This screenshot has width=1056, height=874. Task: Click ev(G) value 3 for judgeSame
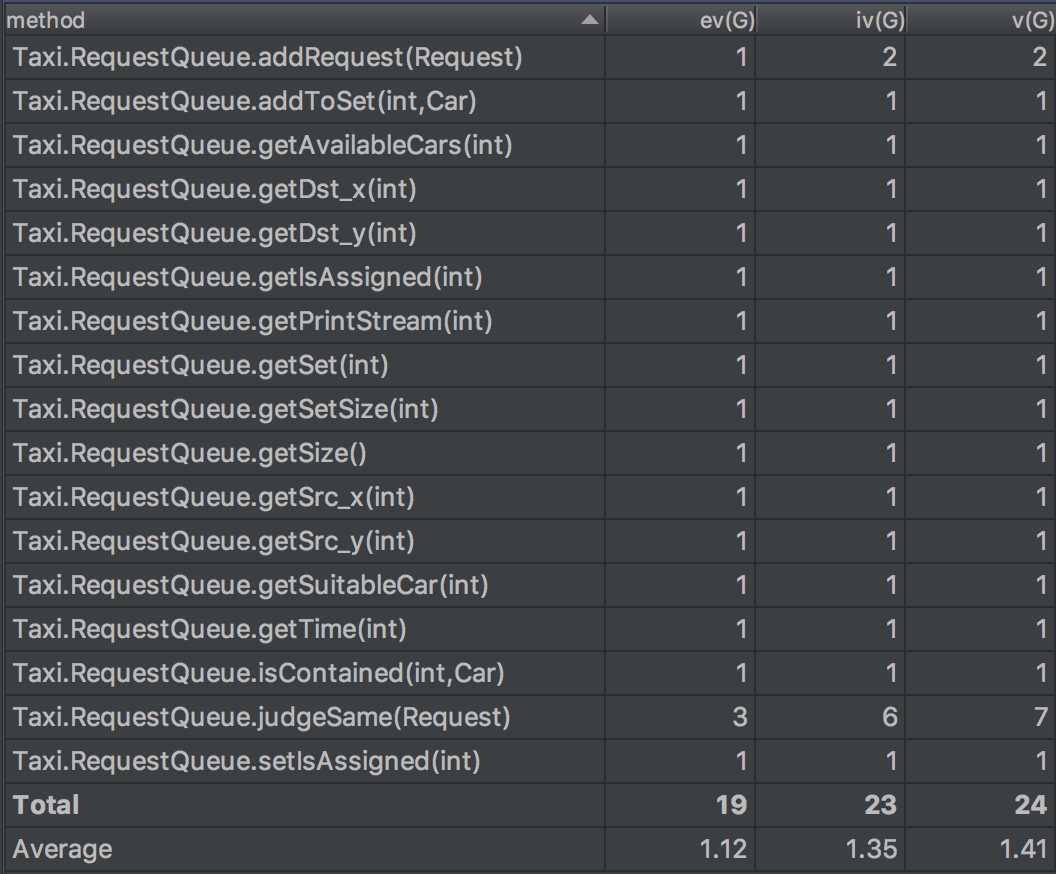pyautogui.click(x=739, y=717)
